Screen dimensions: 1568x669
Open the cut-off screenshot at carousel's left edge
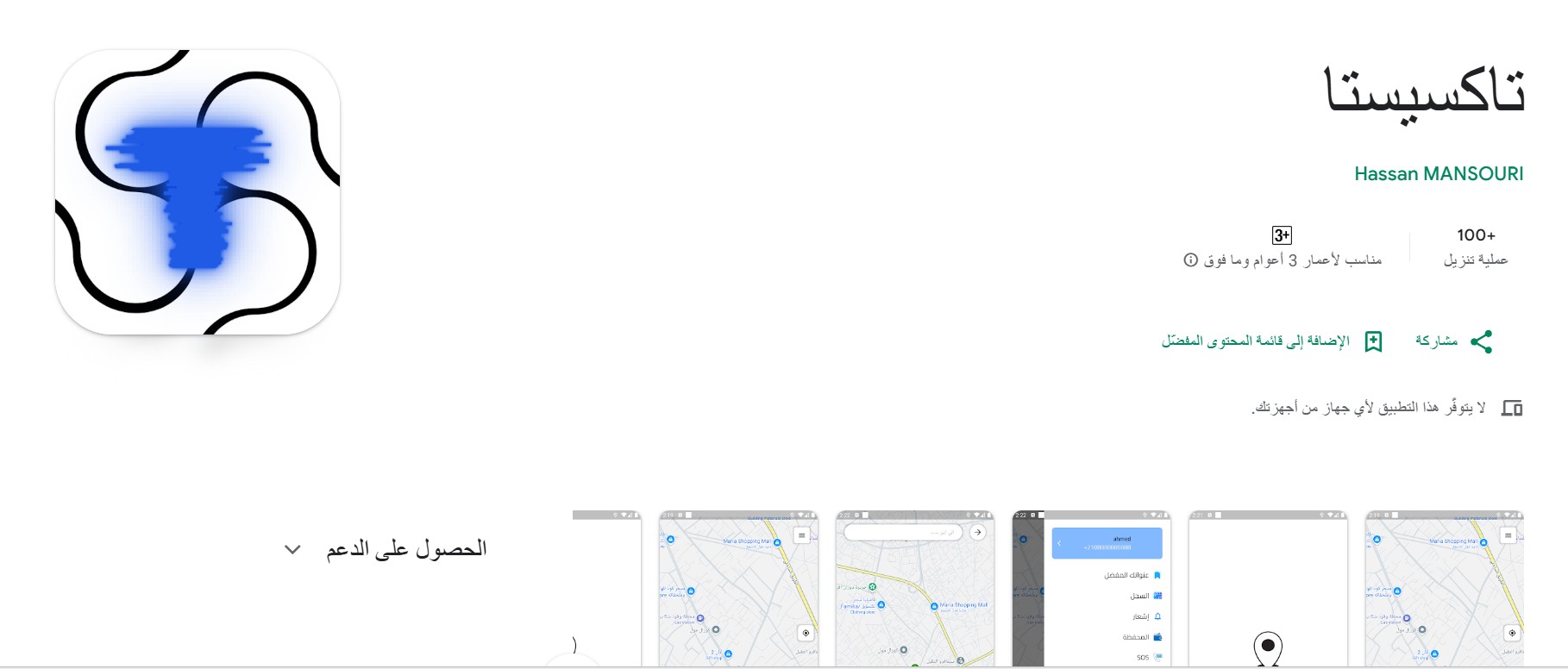pyautogui.click(x=607, y=588)
